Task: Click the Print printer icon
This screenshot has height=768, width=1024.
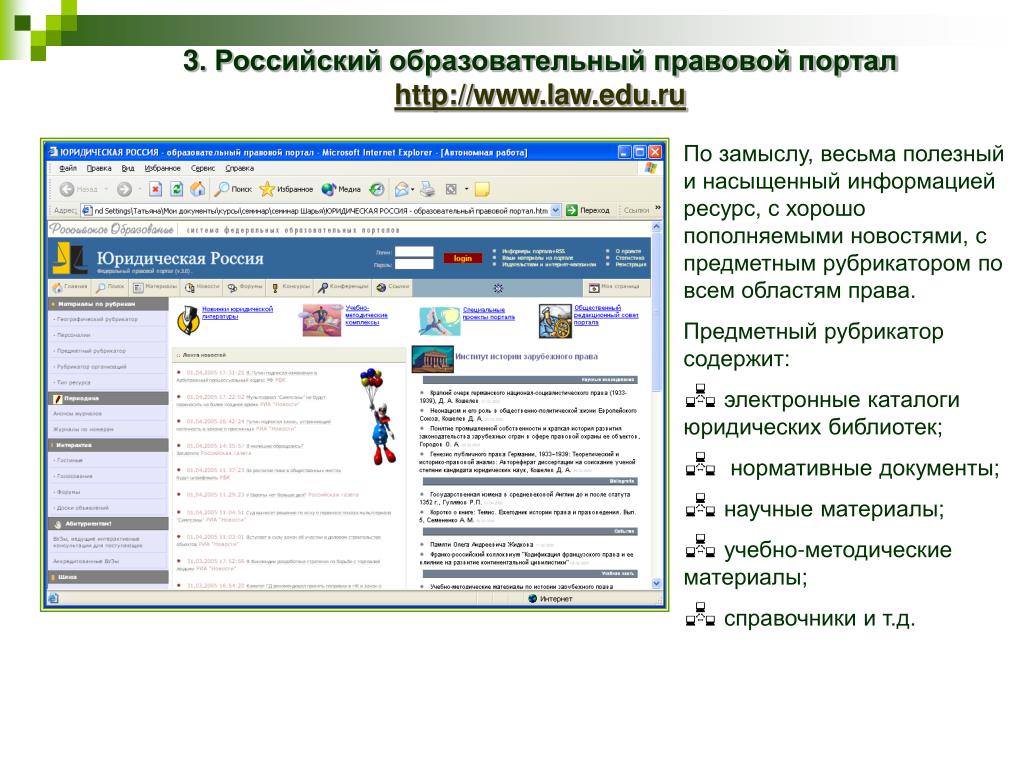Action: 427,189
